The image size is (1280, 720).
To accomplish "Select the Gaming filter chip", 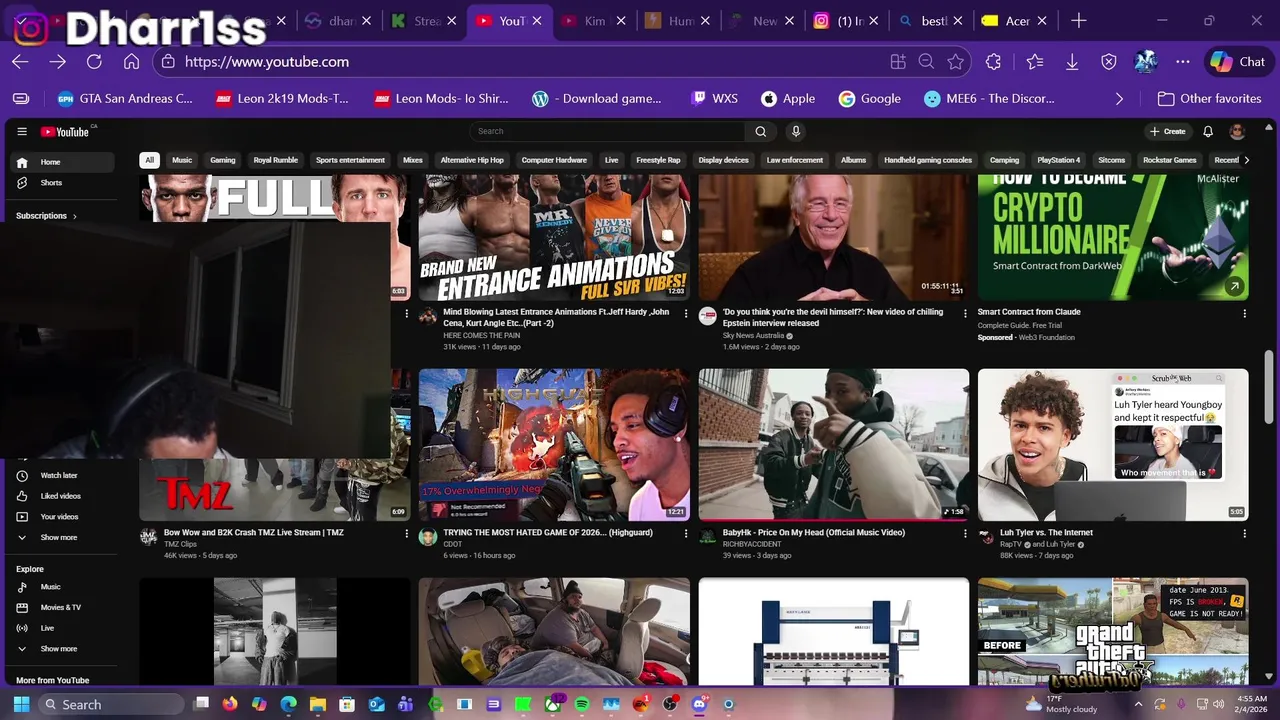I will coord(223,160).
